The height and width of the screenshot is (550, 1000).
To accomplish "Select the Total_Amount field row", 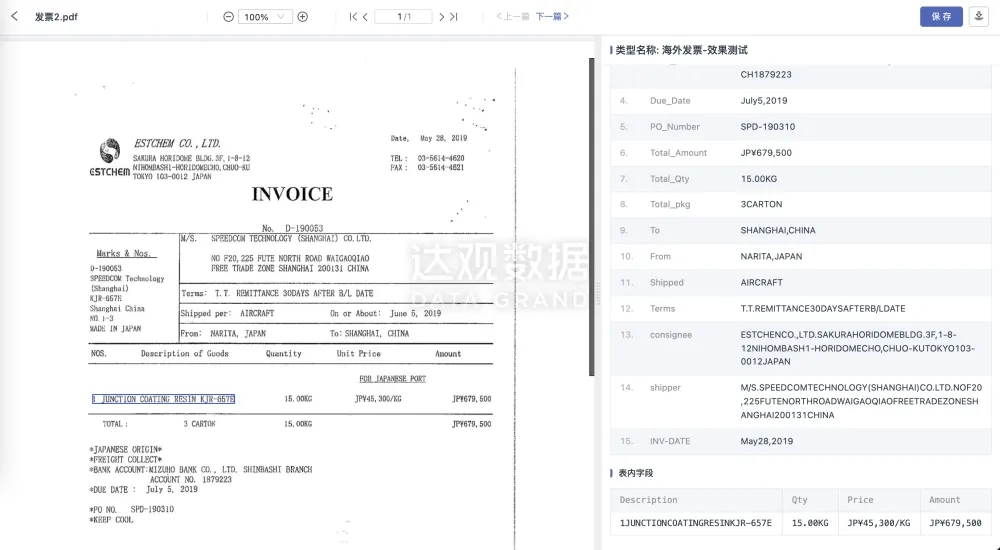I will point(800,153).
